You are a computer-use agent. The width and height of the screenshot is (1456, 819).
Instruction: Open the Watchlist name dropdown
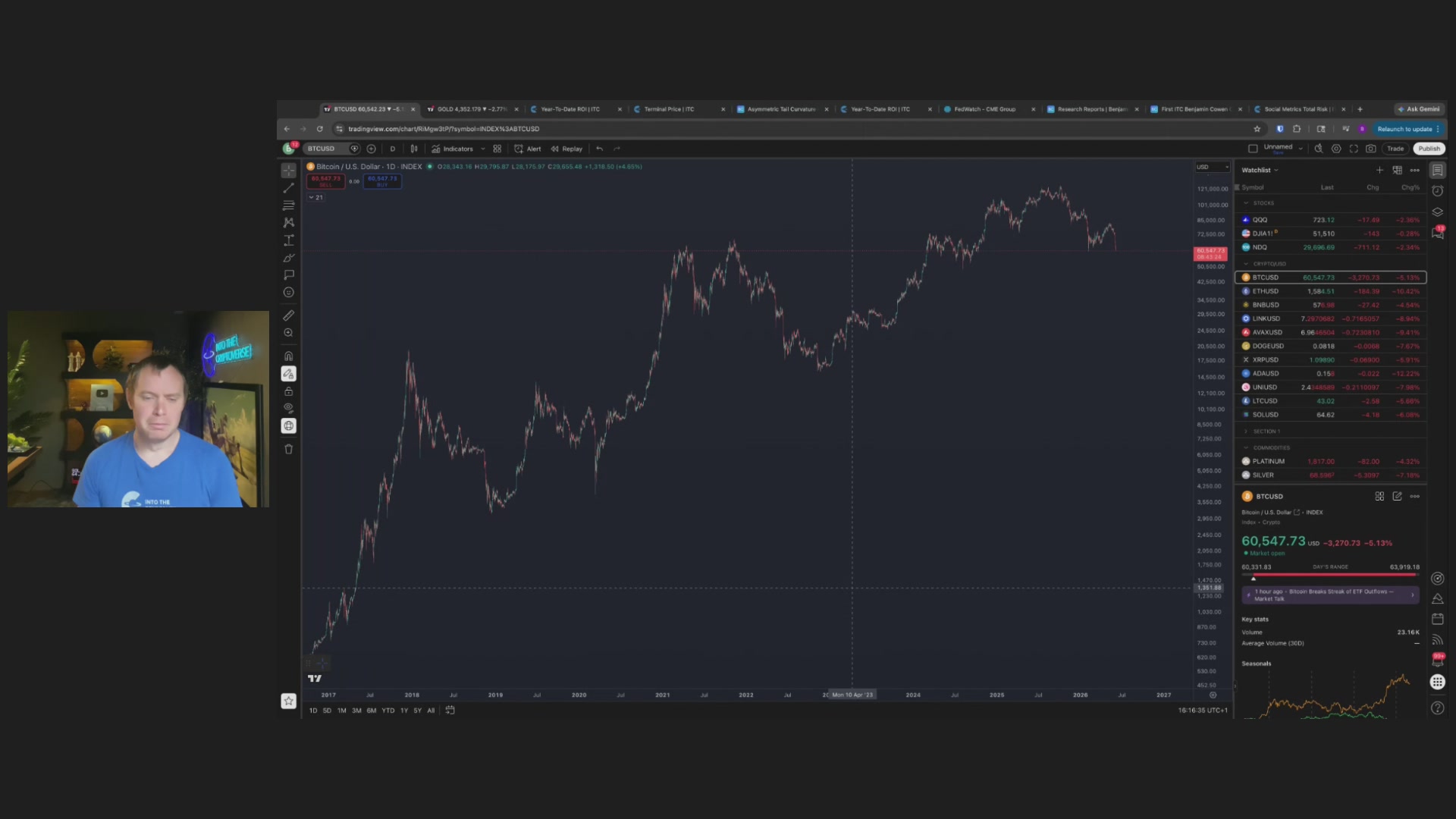click(x=1260, y=170)
